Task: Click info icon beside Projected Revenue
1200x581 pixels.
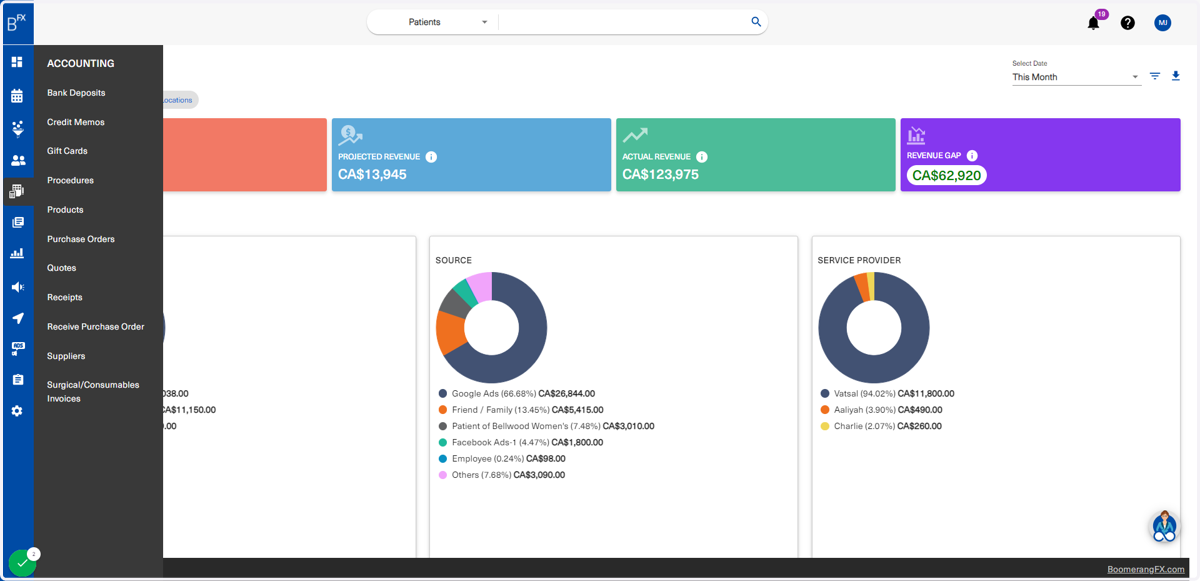Action: click(x=431, y=157)
